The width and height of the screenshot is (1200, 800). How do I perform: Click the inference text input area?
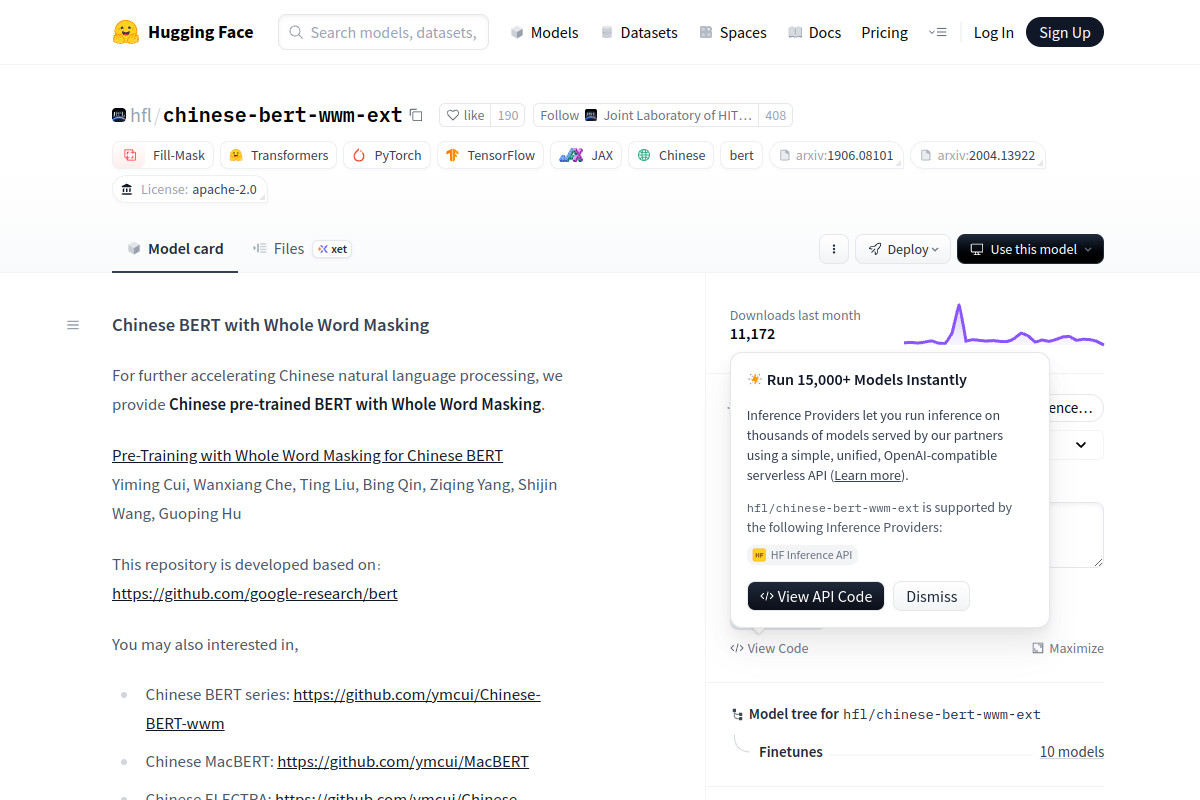click(x=1076, y=535)
